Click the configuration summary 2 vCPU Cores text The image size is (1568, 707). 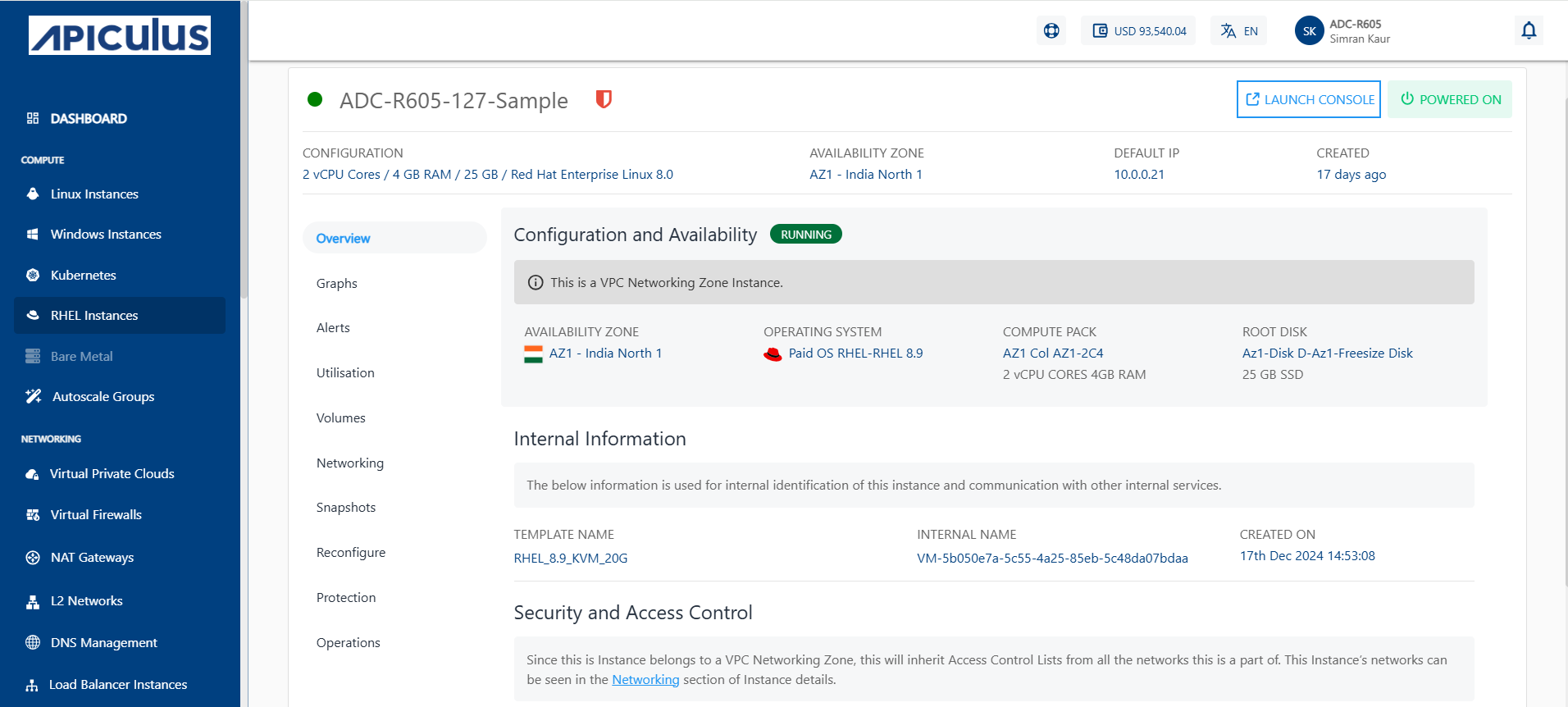click(x=488, y=174)
